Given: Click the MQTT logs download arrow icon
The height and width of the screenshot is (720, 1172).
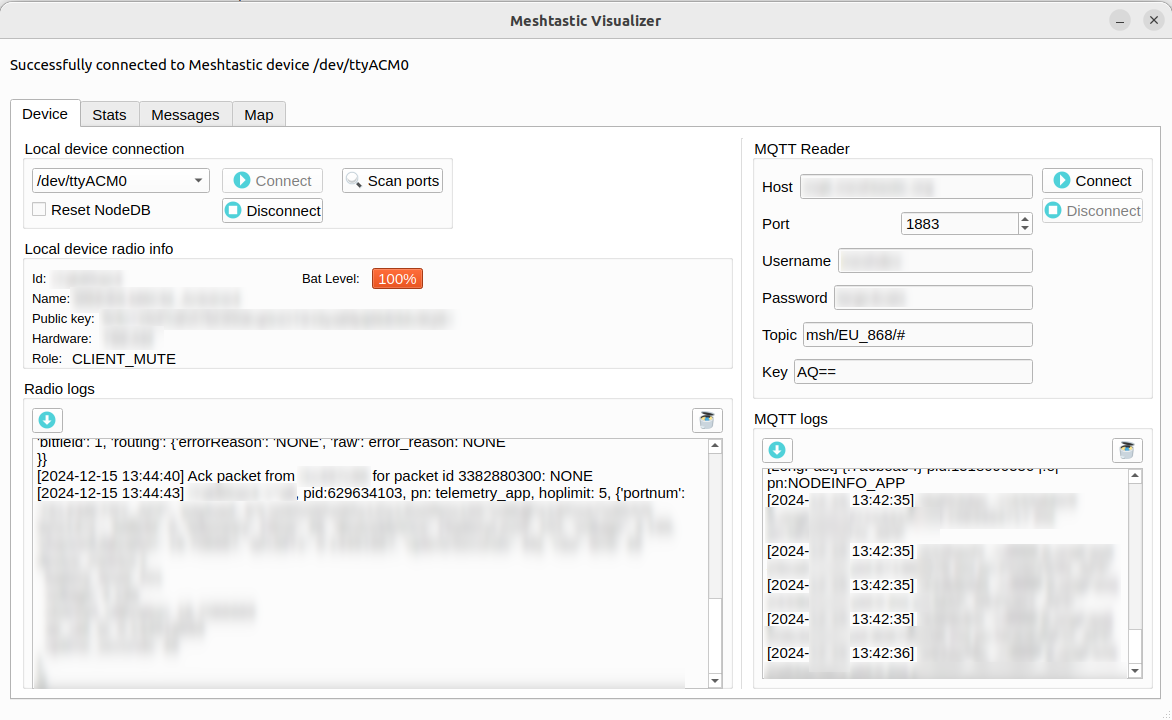Looking at the screenshot, I should tap(777, 450).
